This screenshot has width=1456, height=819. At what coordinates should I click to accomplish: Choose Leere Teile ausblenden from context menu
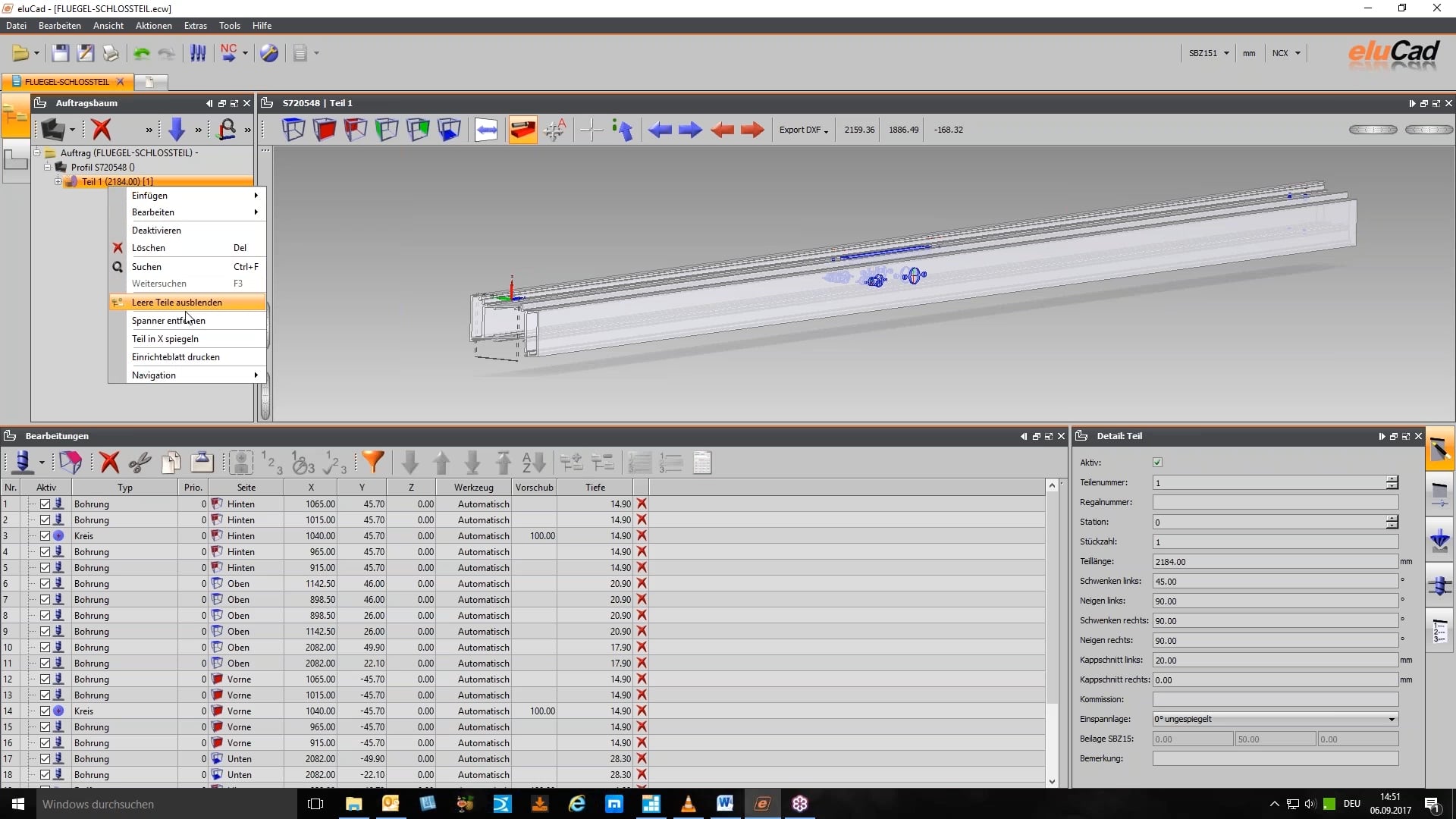(x=187, y=303)
